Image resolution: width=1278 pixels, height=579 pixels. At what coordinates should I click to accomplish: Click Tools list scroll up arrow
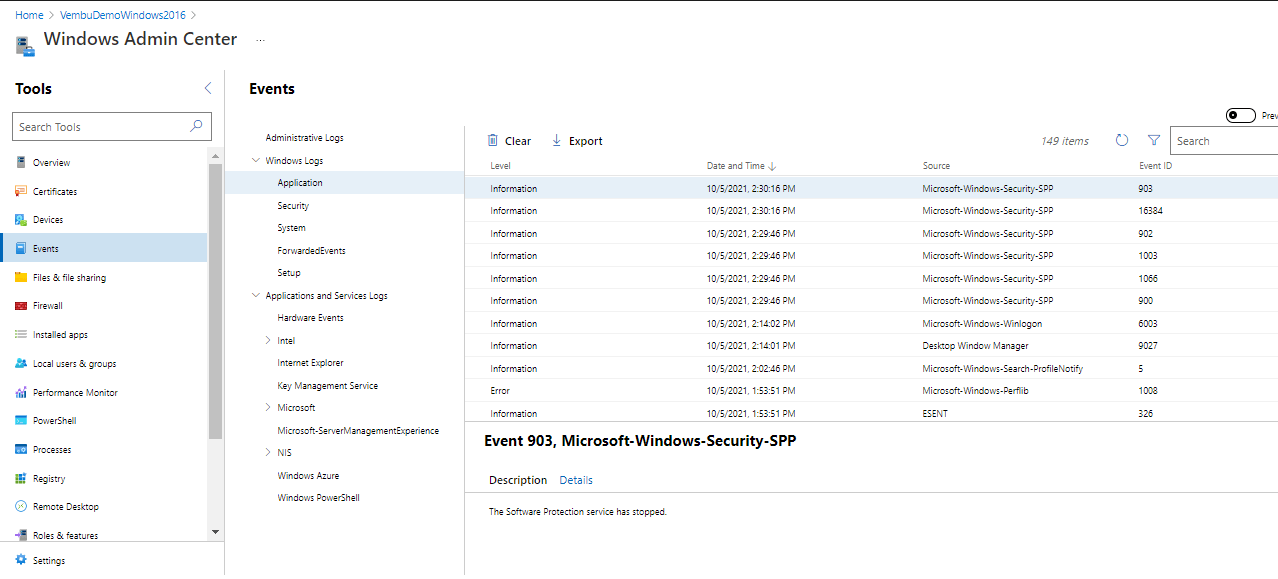tap(215, 156)
